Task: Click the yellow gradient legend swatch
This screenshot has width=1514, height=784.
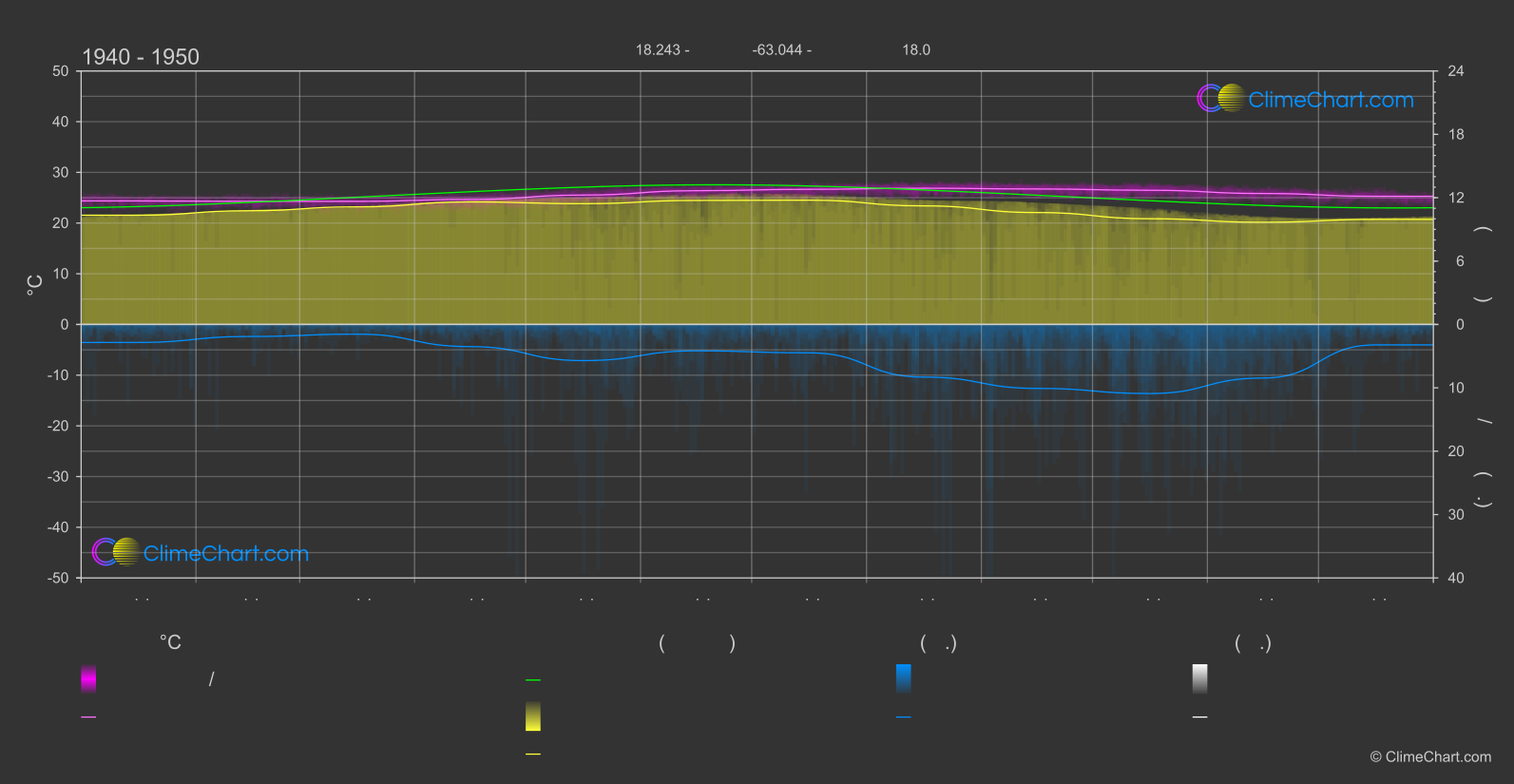Action: 533,717
